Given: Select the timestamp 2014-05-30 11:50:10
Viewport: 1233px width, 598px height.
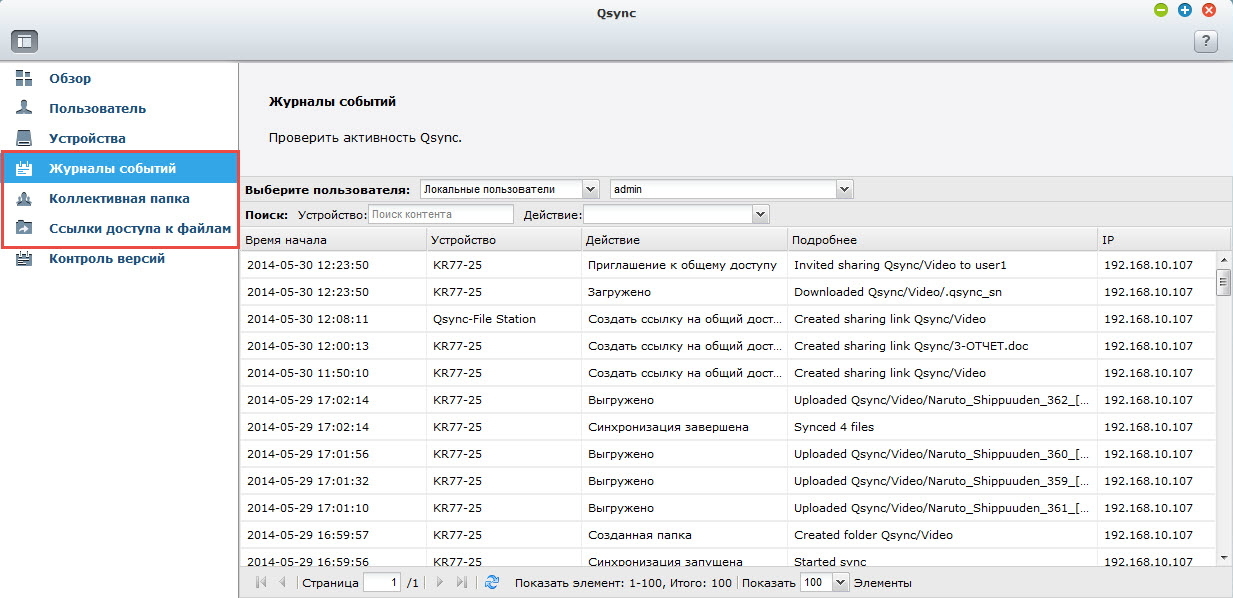Looking at the screenshot, I should pyautogui.click(x=308, y=373).
